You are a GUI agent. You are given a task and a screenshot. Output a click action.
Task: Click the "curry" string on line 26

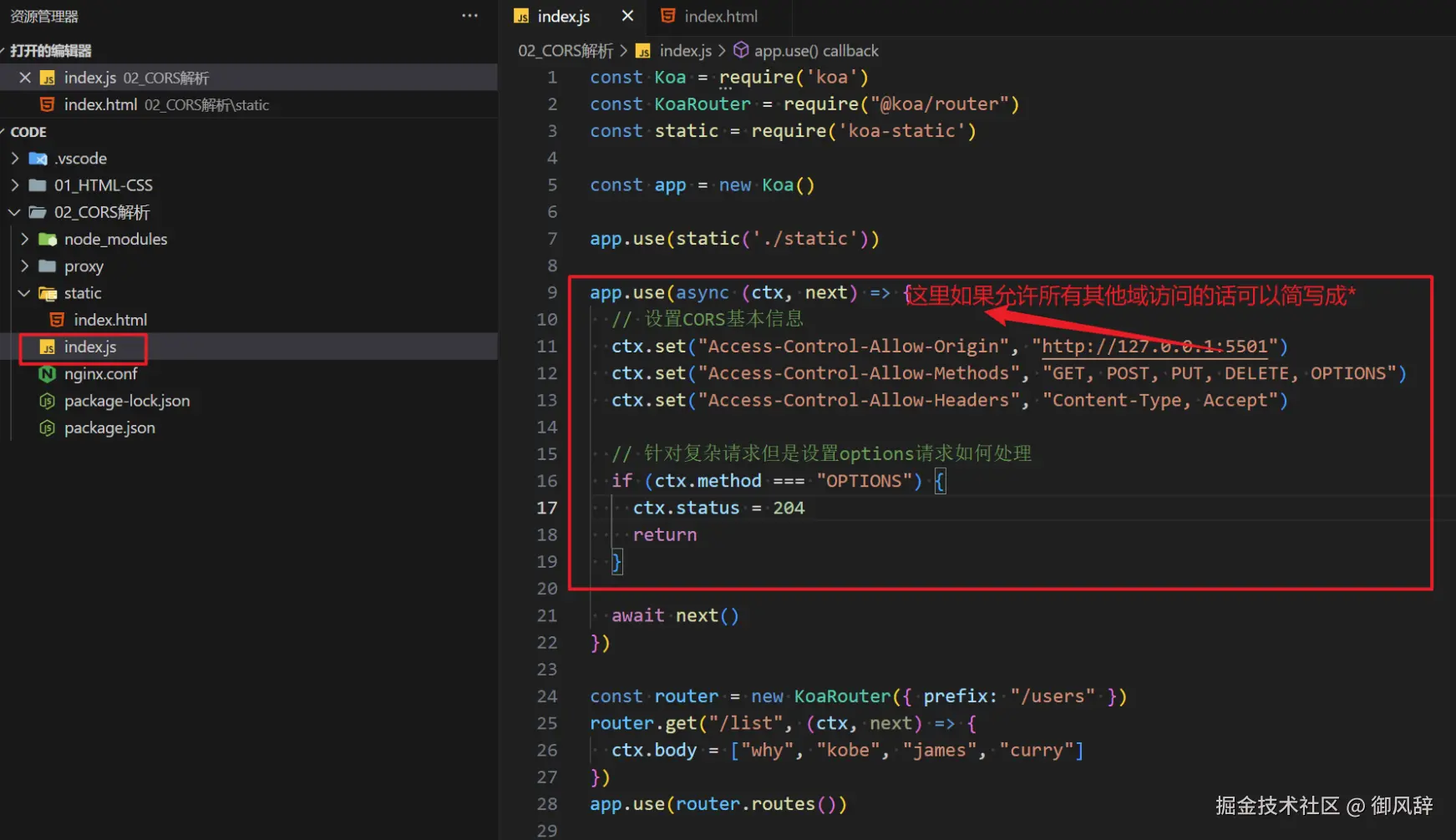(x=1037, y=751)
